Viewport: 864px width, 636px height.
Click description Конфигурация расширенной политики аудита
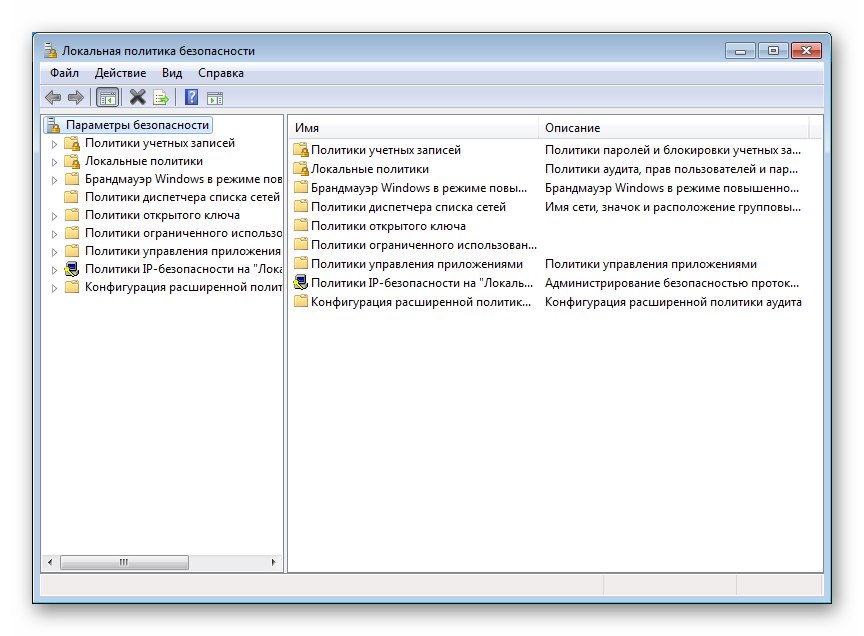pyautogui.click(x=673, y=302)
